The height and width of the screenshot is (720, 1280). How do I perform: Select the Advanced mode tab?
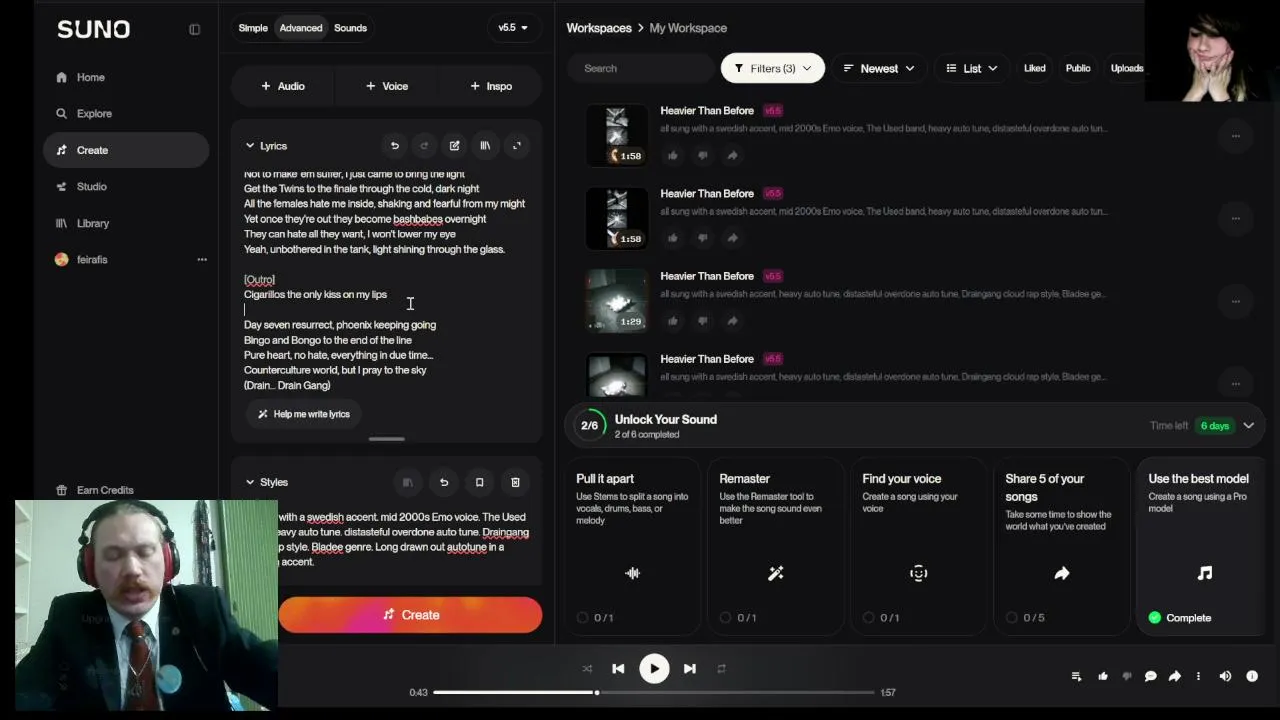pos(301,28)
